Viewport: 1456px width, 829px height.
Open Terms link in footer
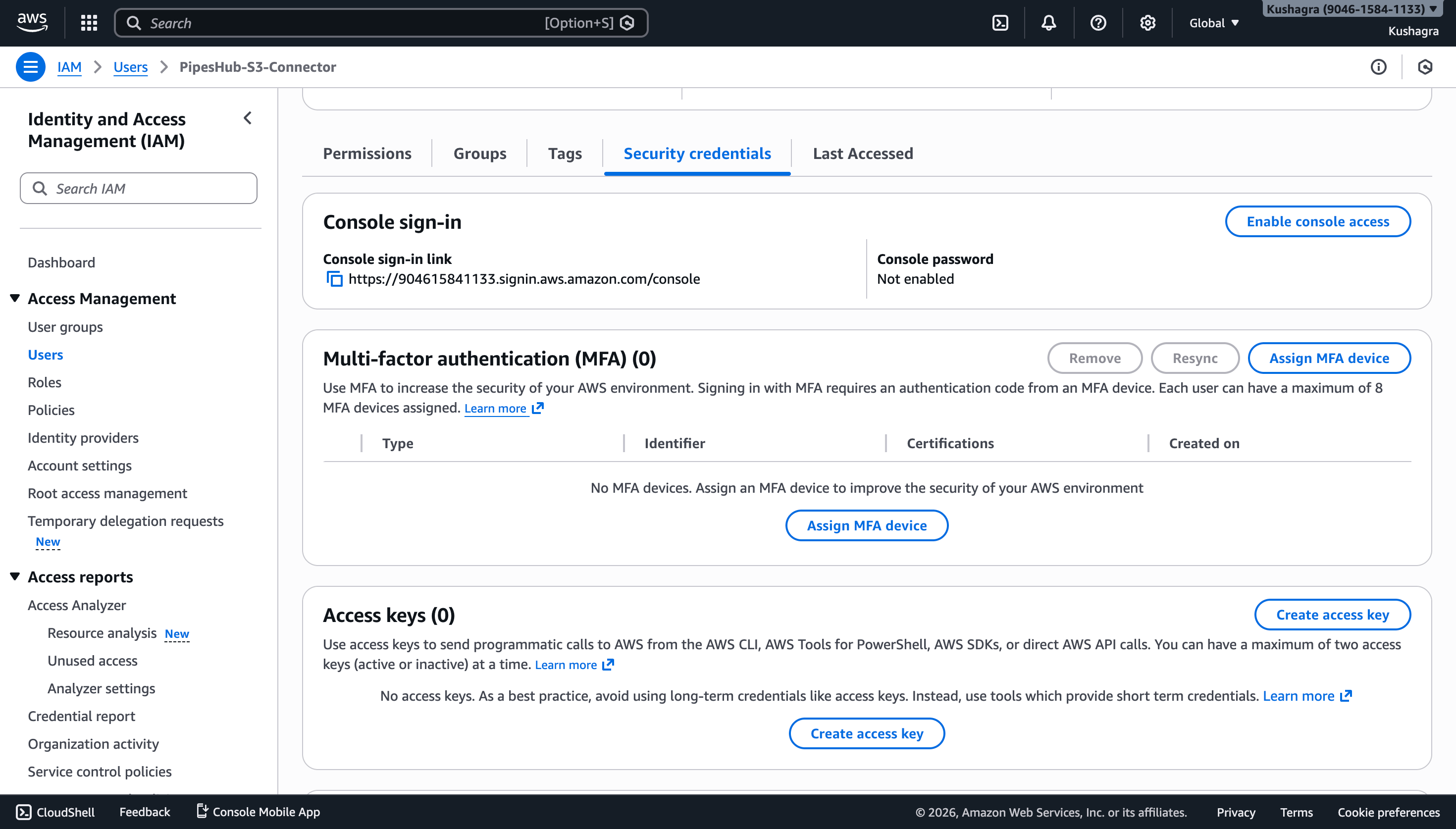click(1296, 813)
